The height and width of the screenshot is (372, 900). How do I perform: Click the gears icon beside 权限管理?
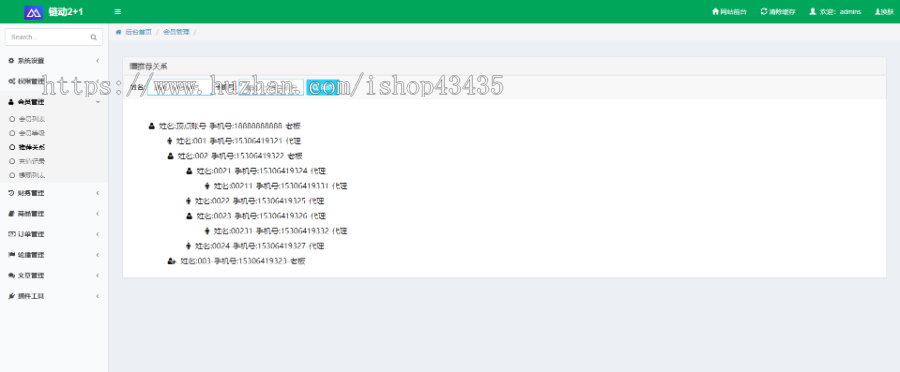click(11, 81)
